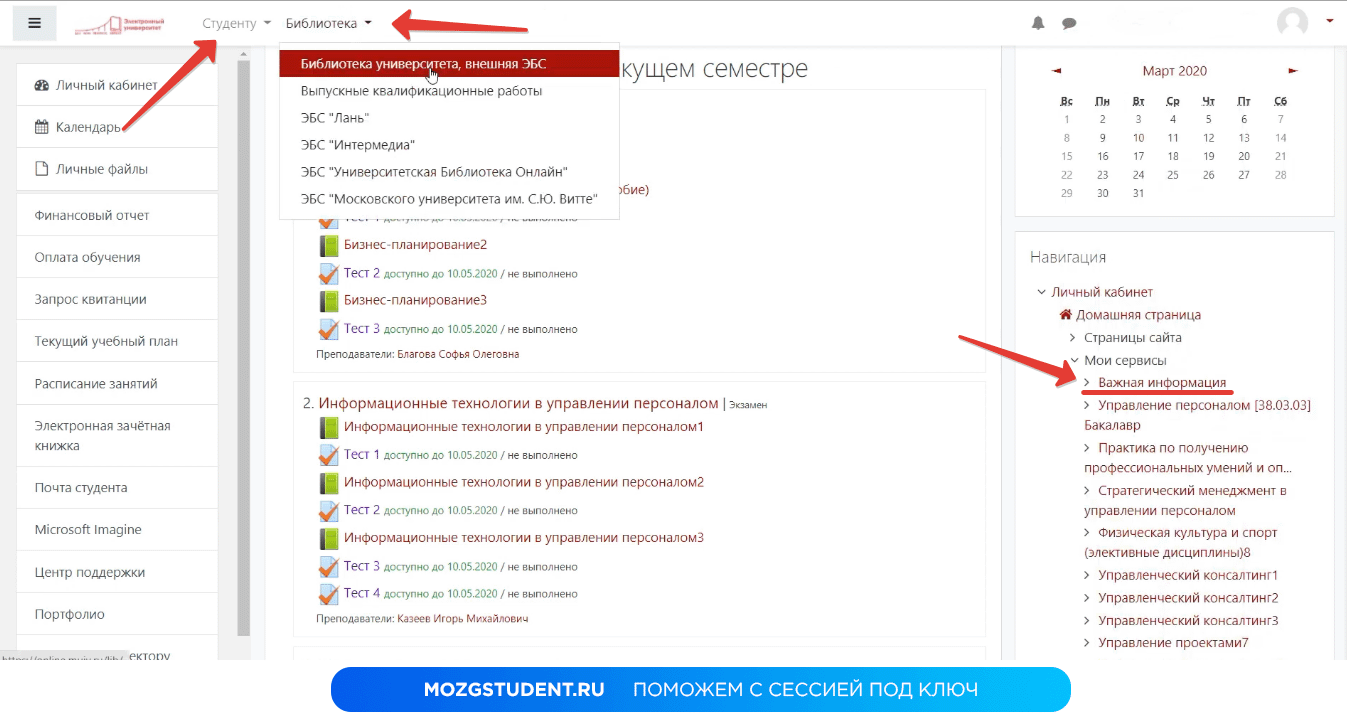Select day 10 in March calendar
Image resolution: width=1347 pixels, height=720 pixels.
coord(1138,138)
